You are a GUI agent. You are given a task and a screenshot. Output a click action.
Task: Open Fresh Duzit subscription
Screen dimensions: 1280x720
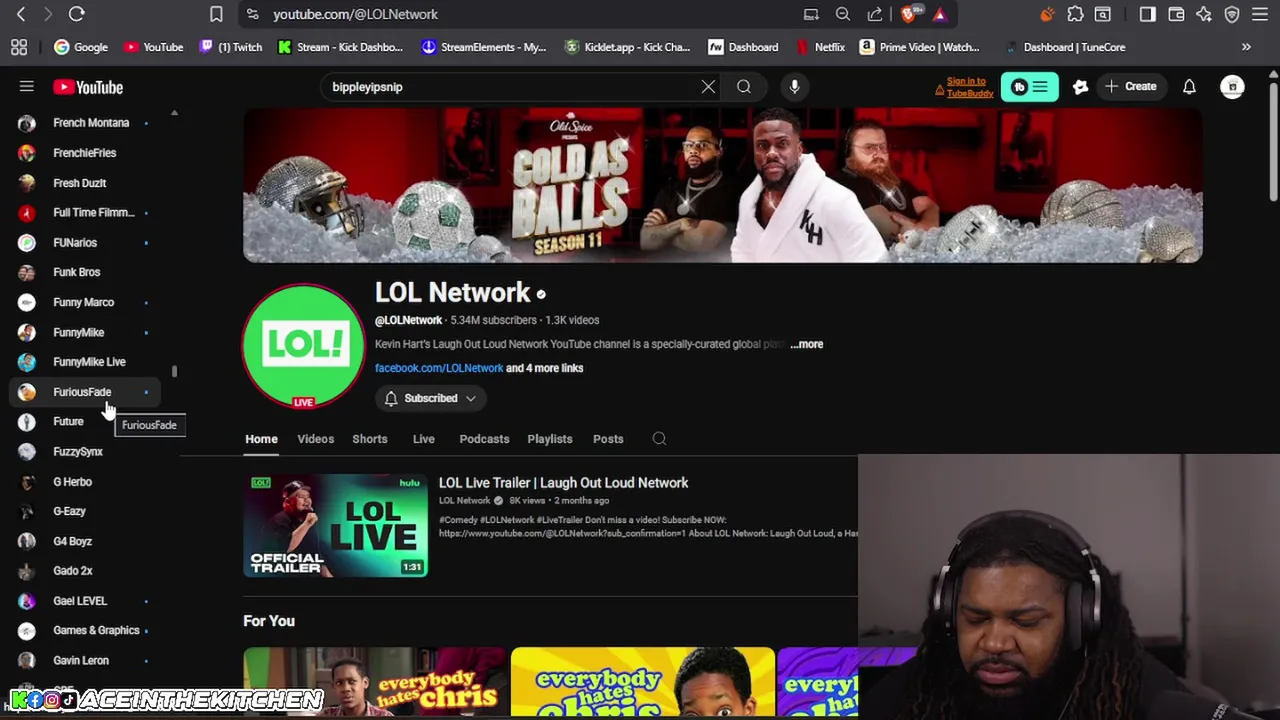point(79,183)
